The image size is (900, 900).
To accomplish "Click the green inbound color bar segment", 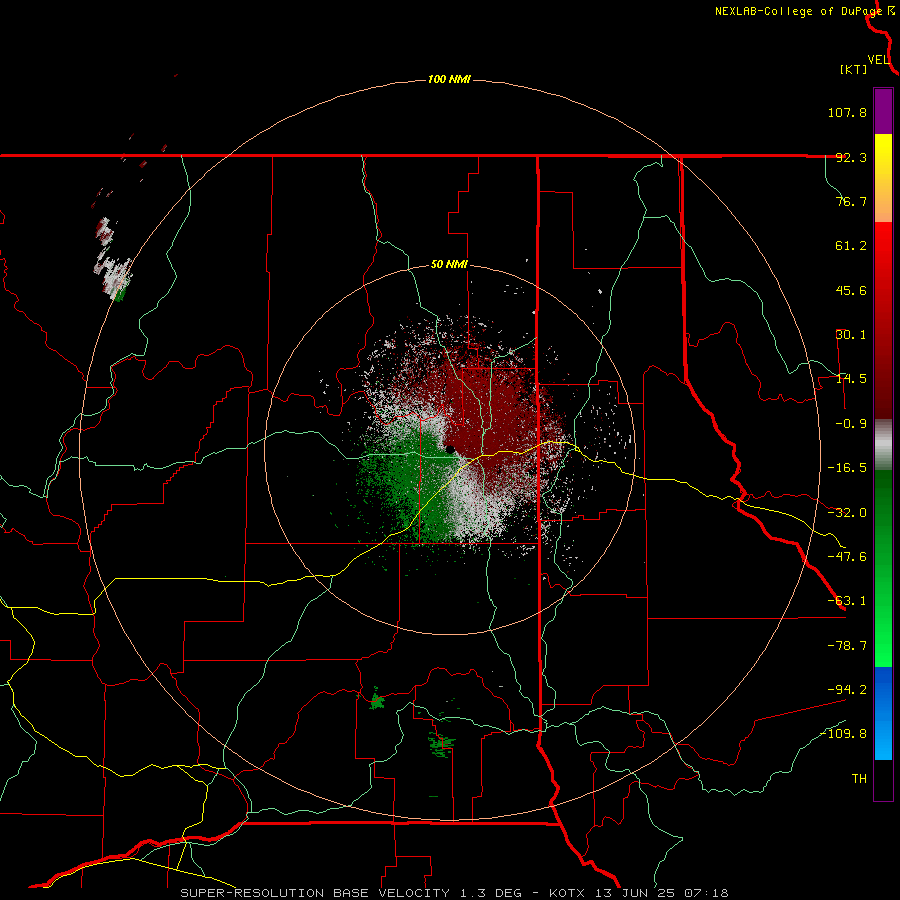I will coord(883,568).
